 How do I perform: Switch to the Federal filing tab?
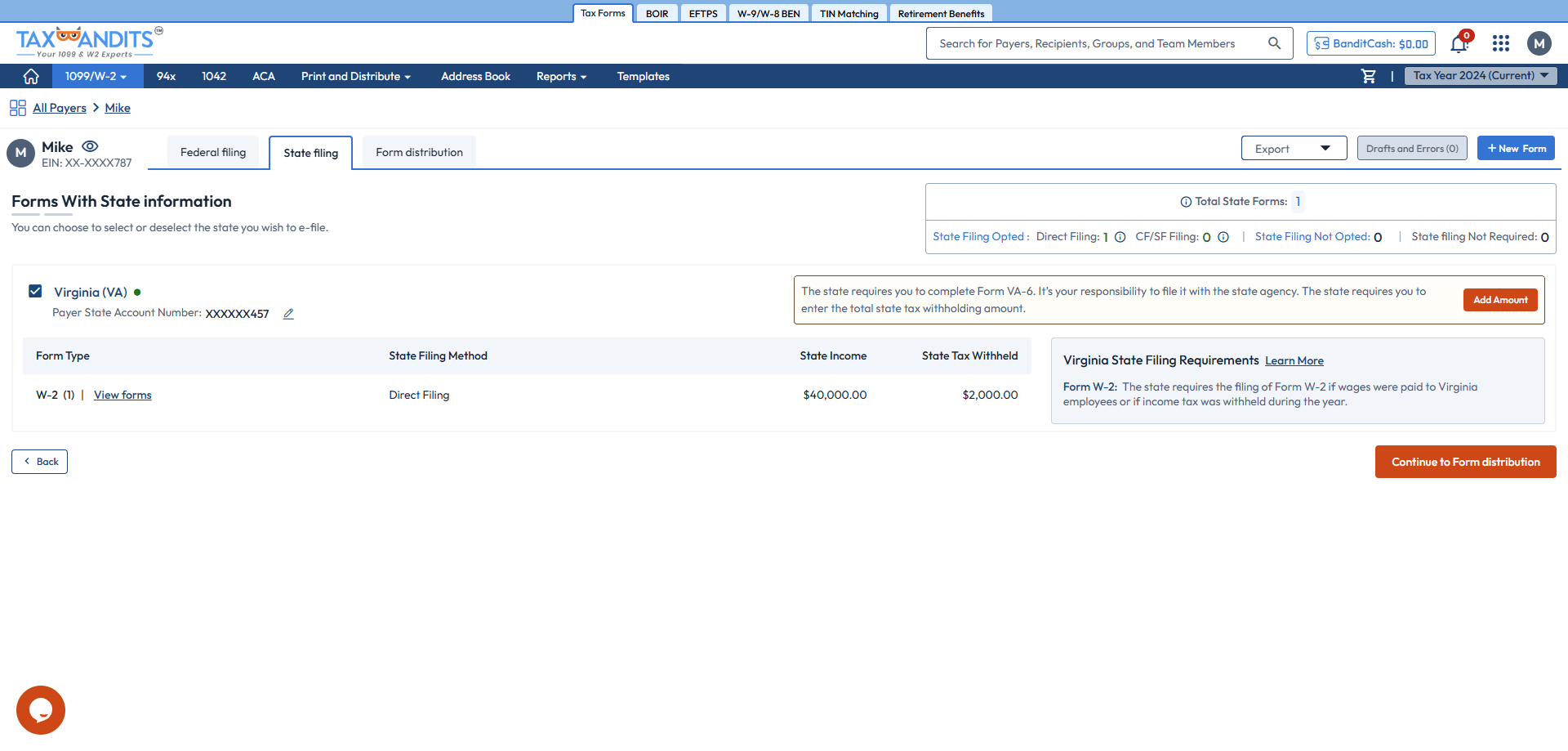coord(213,152)
